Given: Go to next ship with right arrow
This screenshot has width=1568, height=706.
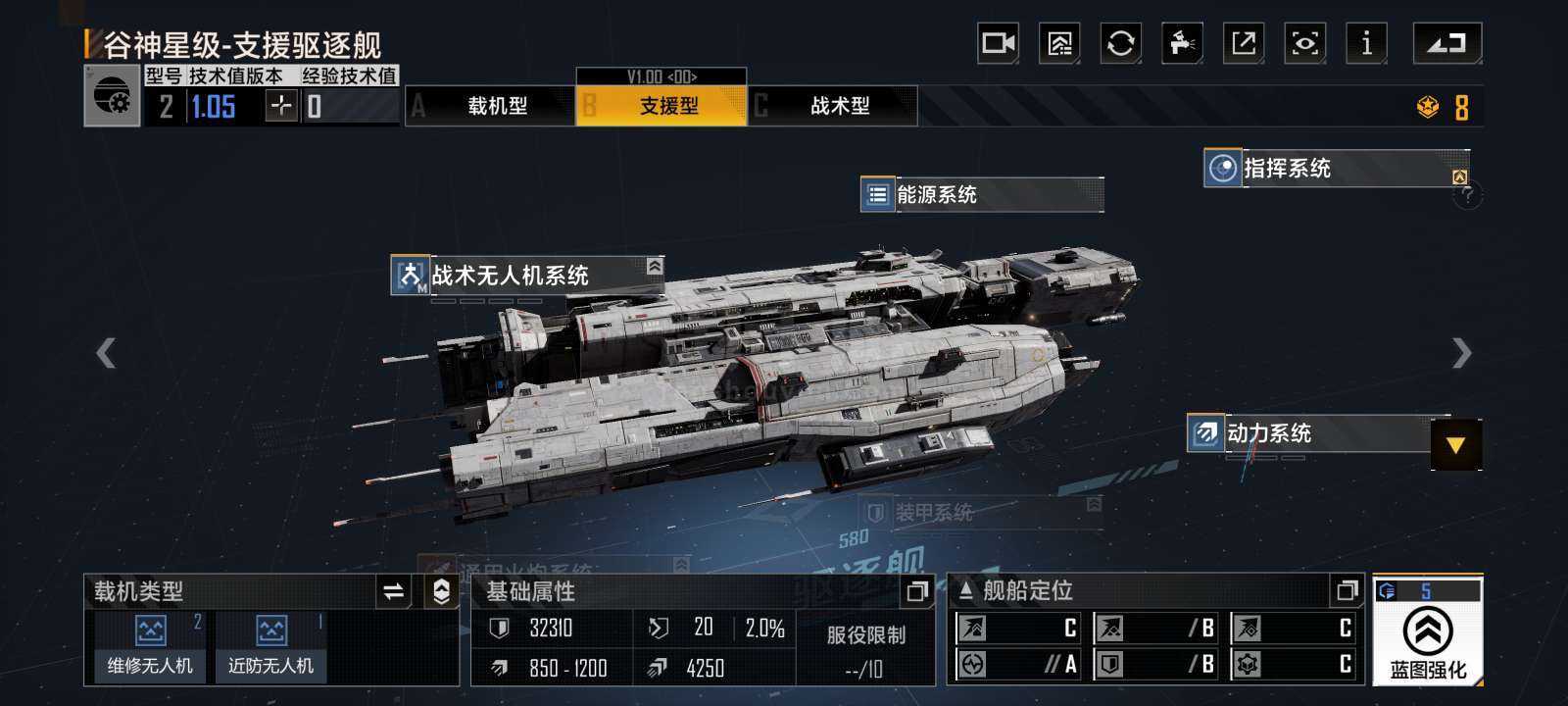Looking at the screenshot, I should (1461, 353).
